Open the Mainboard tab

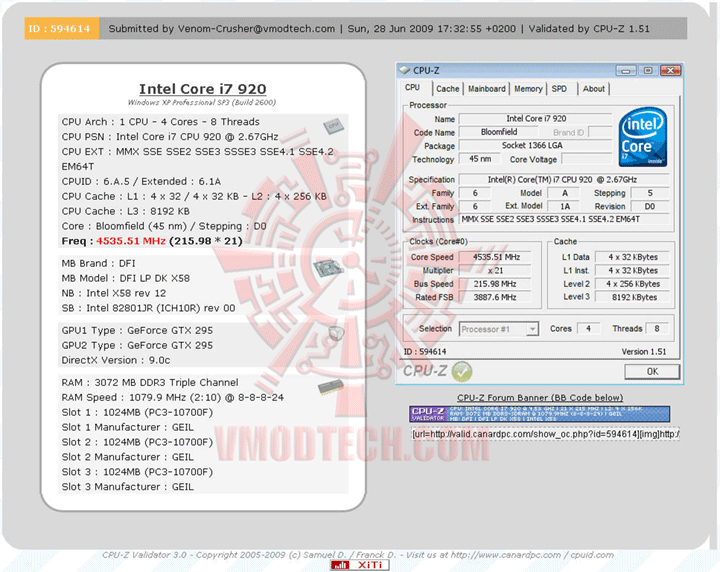pos(487,89)
